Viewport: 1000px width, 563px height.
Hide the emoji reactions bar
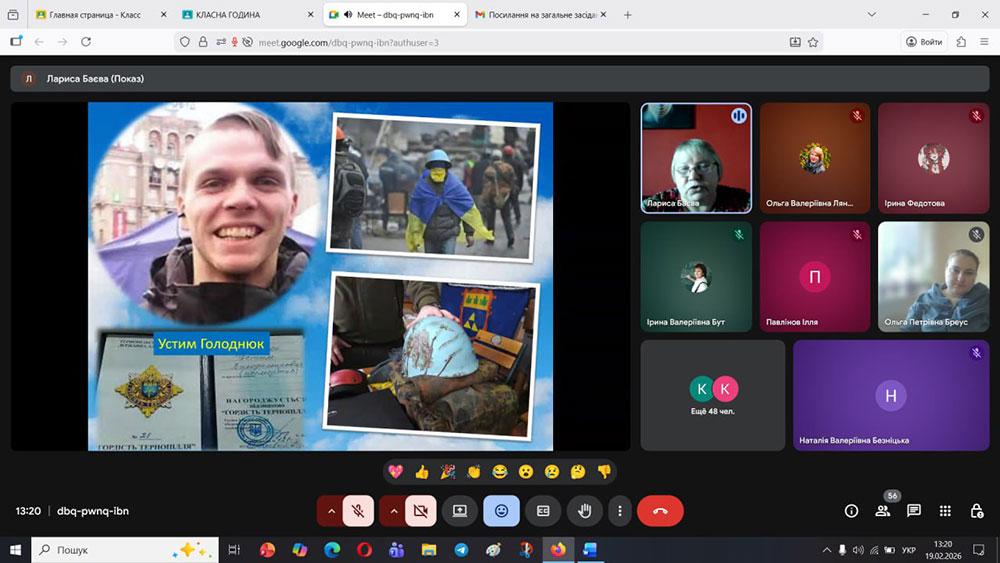(x=501, y=511)
